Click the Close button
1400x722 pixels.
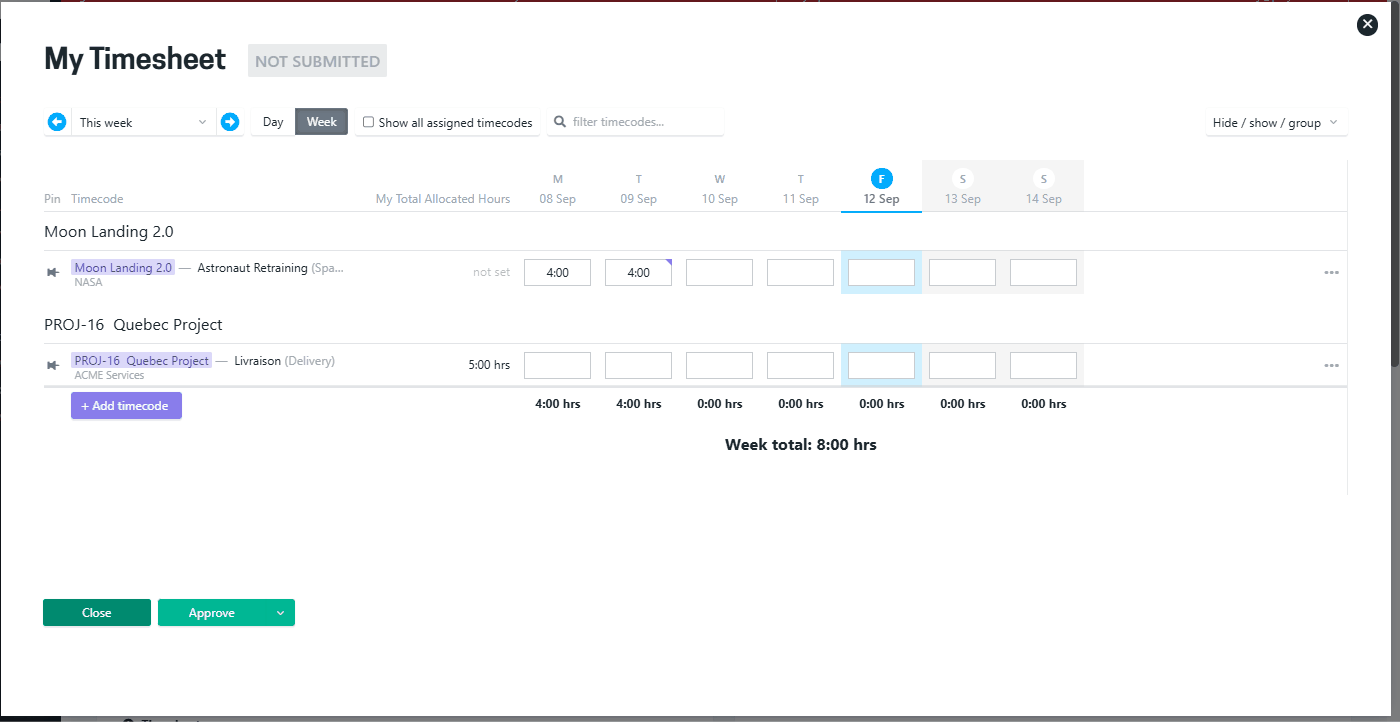coord(96,612)
